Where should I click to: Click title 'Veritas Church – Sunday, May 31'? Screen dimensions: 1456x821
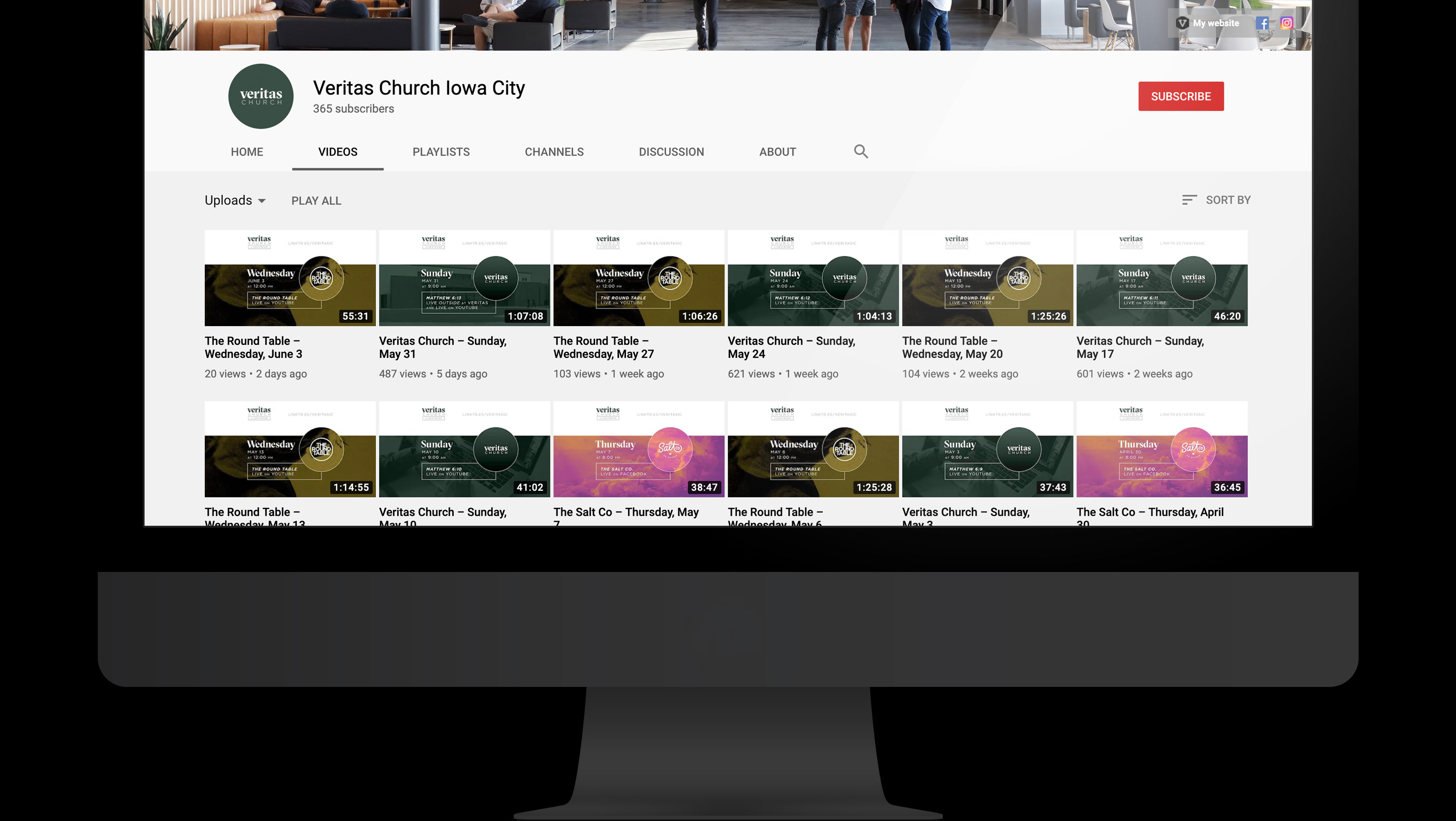[x=443, y=347]
